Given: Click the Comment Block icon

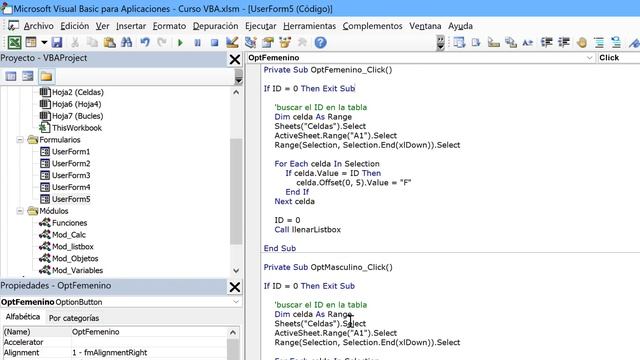Looking at the screenshot, I should click(x=599, y=42).
